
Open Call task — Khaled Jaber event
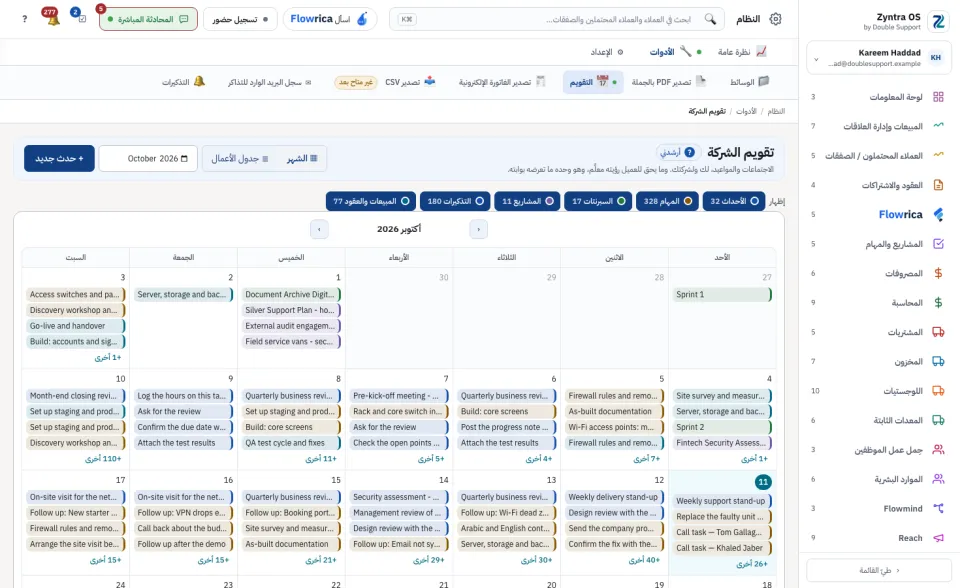point(722,548)
